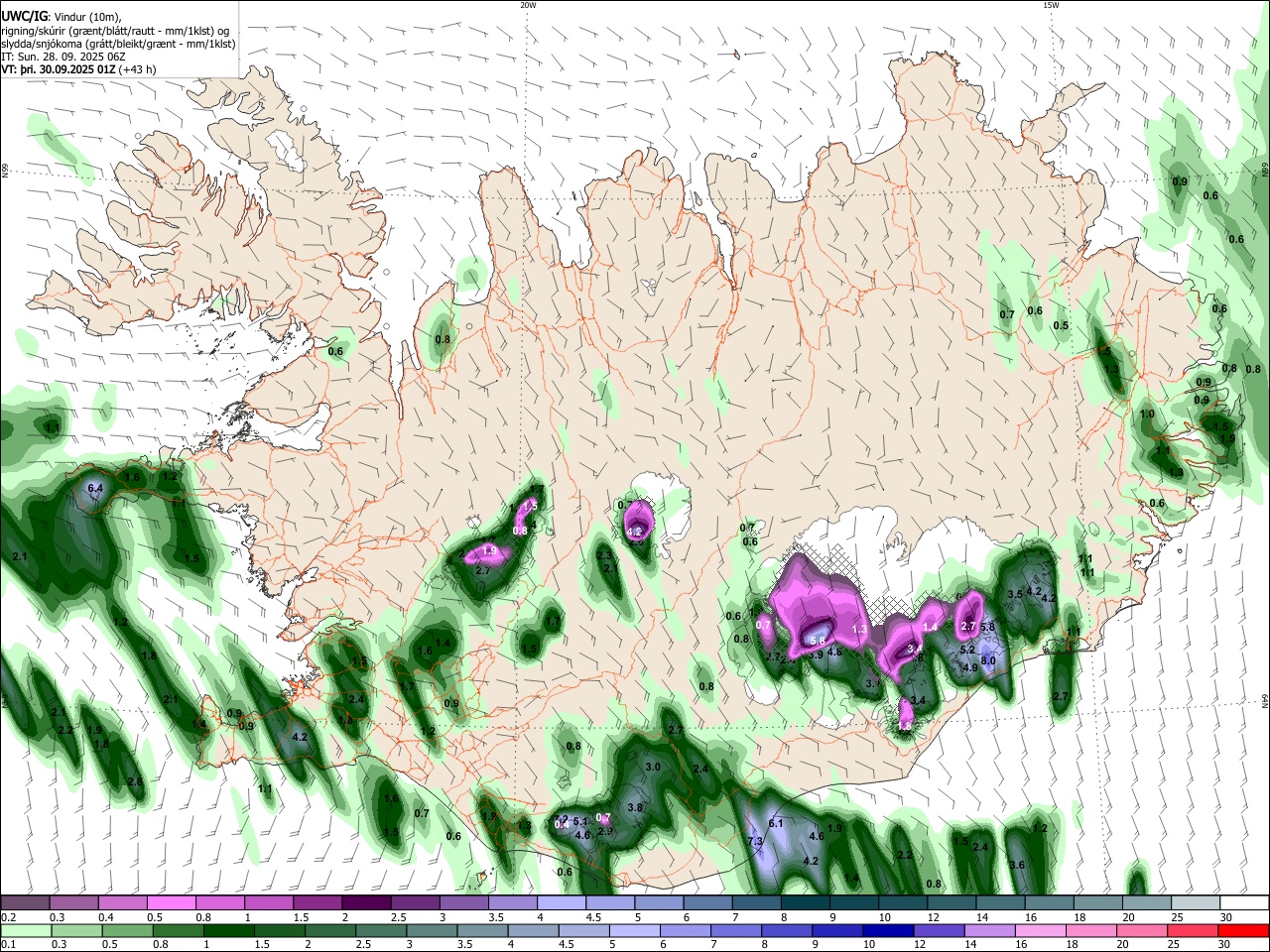The width and height of the screenshot is (1270, 952).
Task: Click the 2.8 precipitation value over the ocean
Action: (x=135, y=782)
